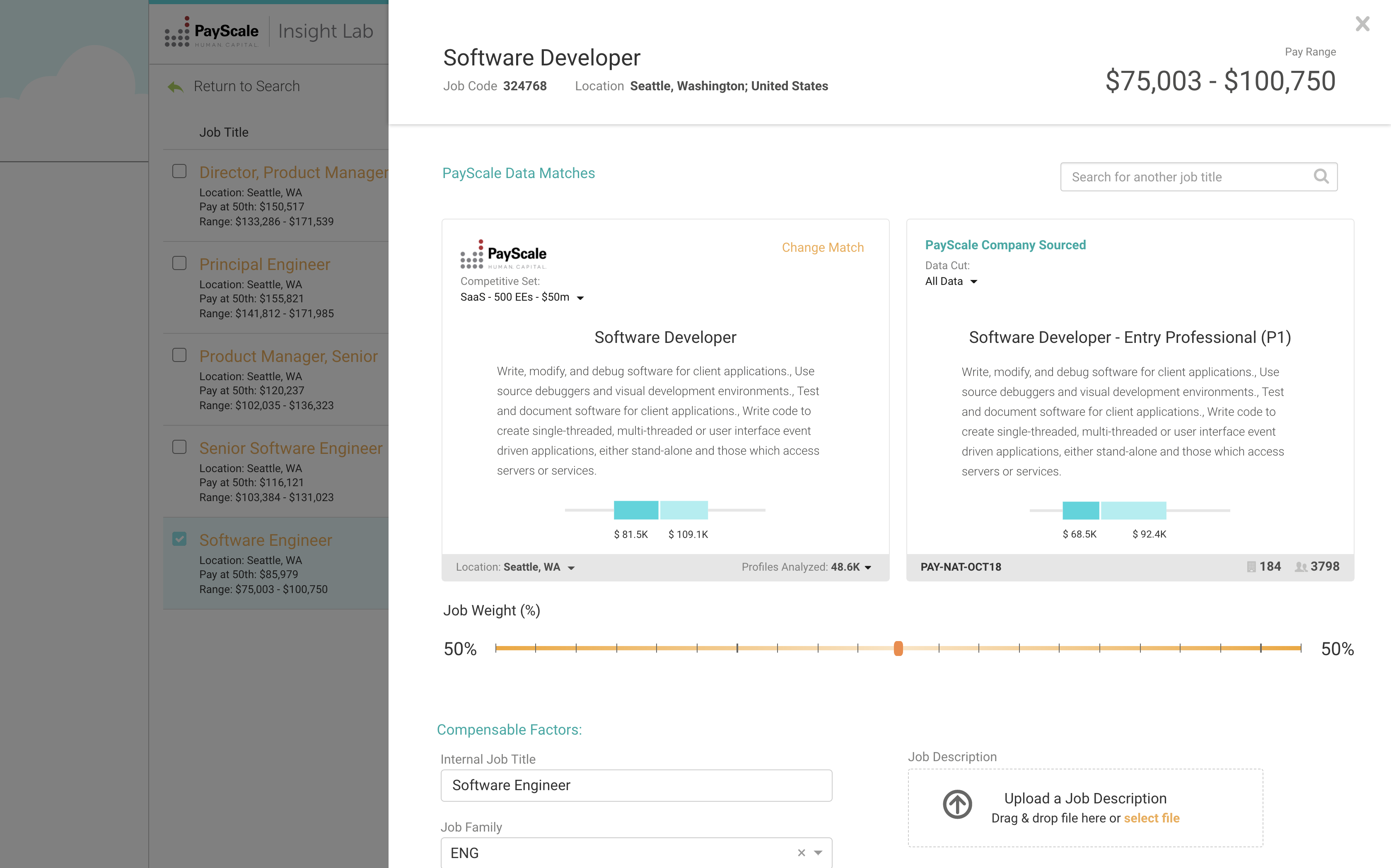The image size is (1391, 868).
Task: Click the PaySca​le logo on match card
Action: pyautogui.click(x=503, y=254)
